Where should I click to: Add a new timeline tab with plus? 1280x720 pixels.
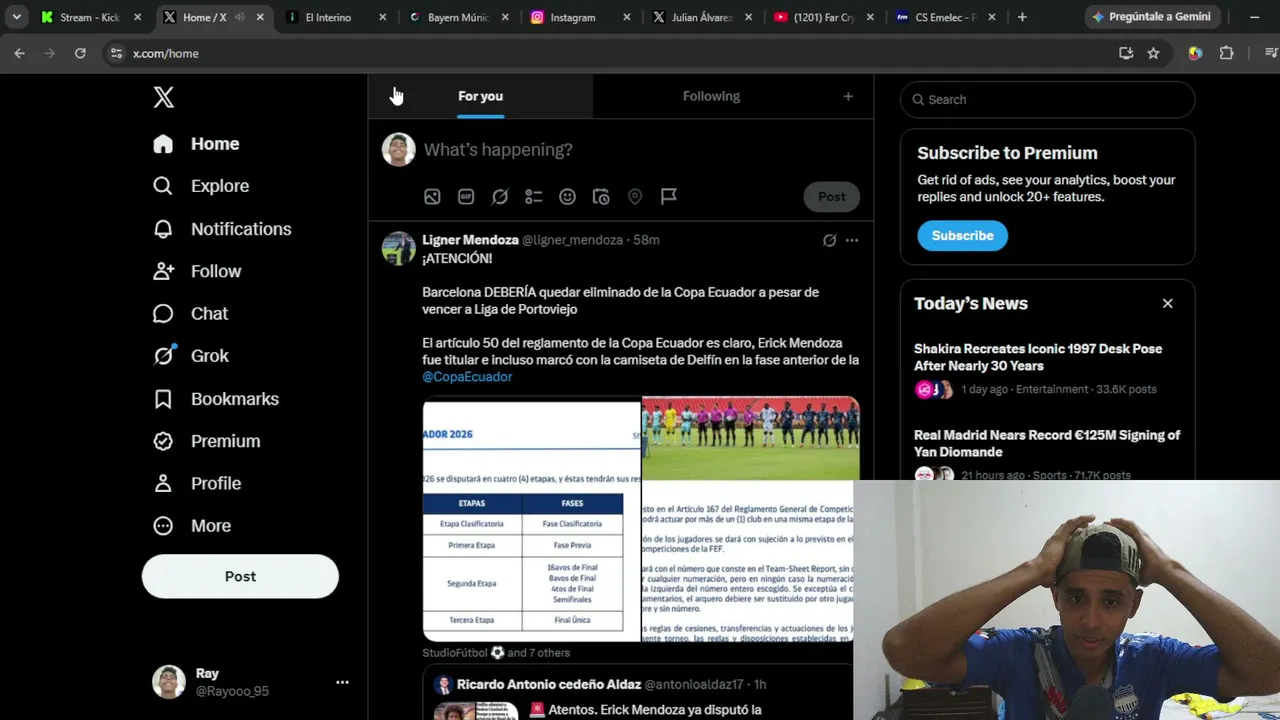pos(848,96)
